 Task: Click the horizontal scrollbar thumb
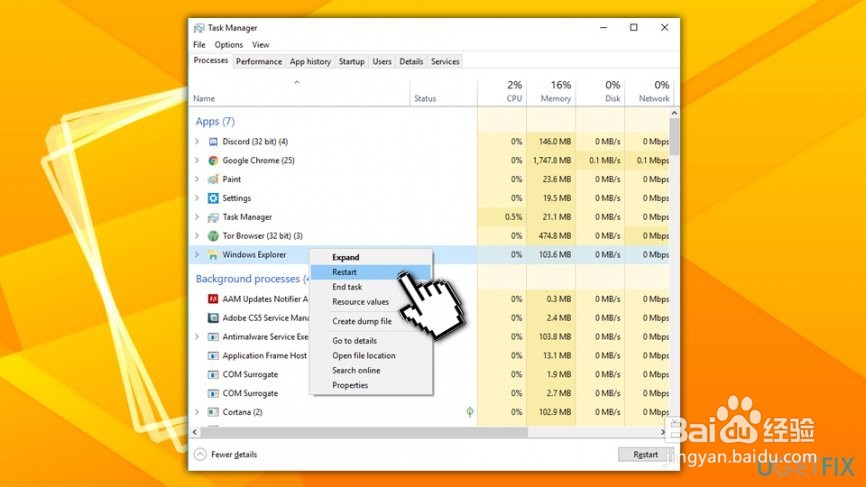click(x=363, y=432)
